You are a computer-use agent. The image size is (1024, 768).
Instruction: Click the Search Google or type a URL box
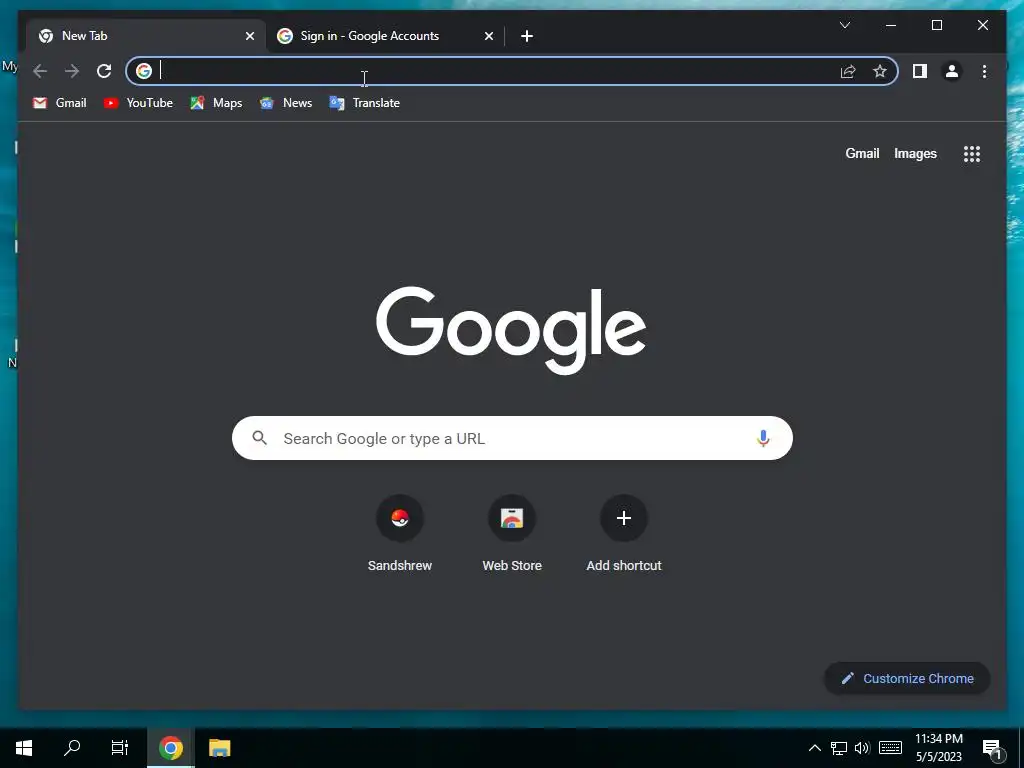[512, 438]
